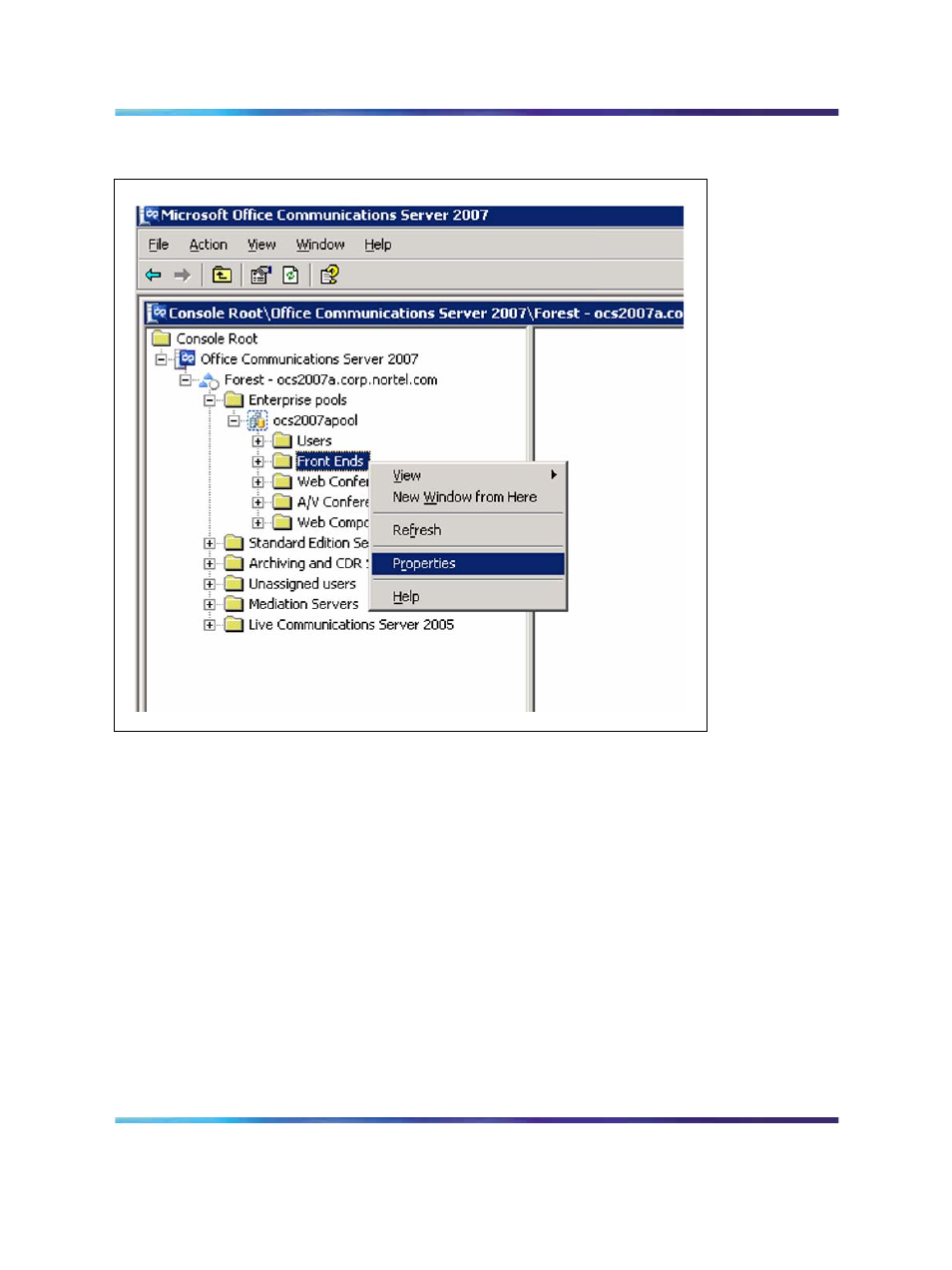Screen dimensions: 952x1270
Task: Click the Back arrow toolbar icon
Action: (154, 275)
